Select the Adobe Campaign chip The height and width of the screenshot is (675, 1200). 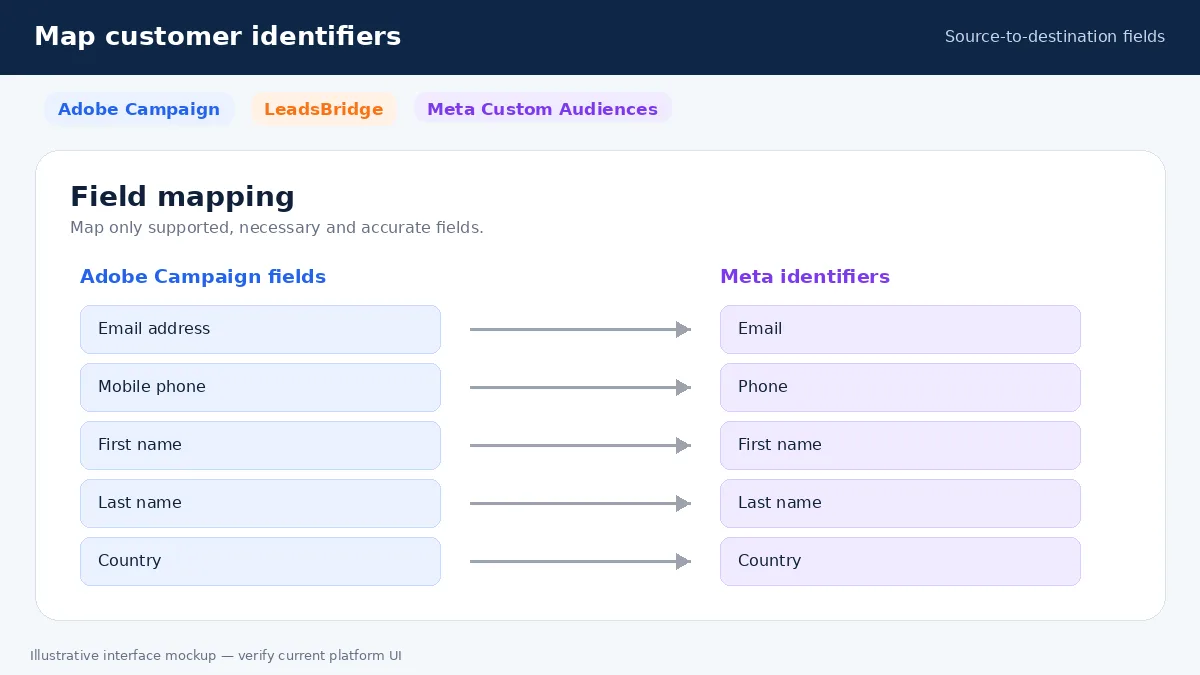[139, 109]
